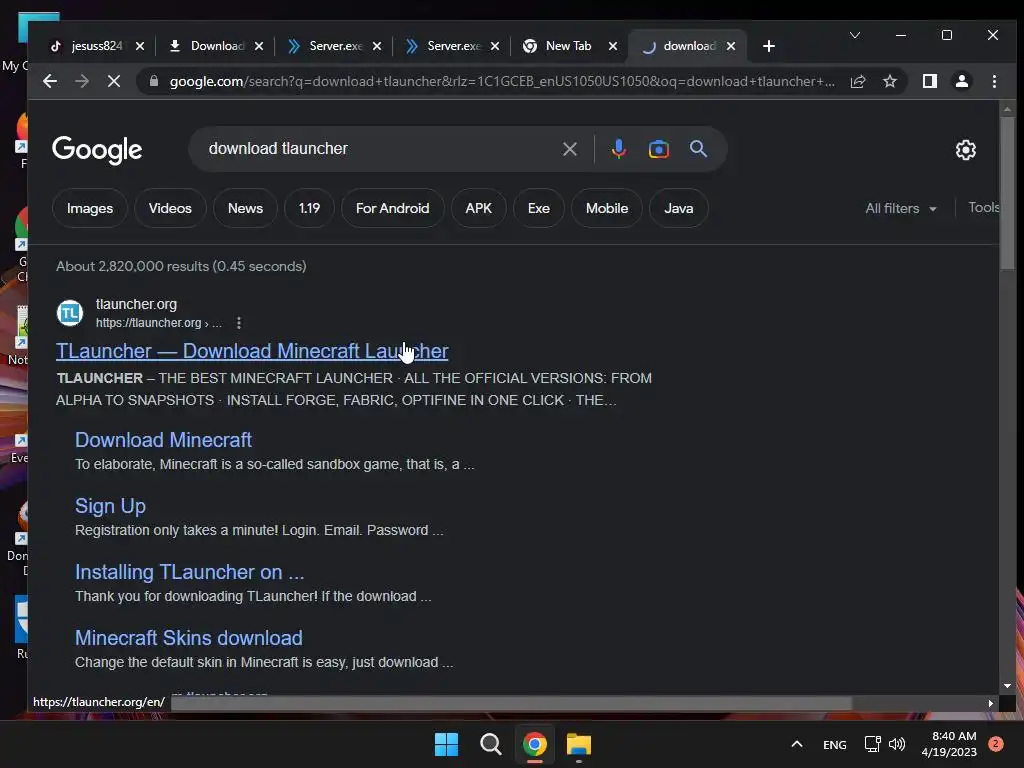
Task: Filter results by Videos
Action: [170, 208]
